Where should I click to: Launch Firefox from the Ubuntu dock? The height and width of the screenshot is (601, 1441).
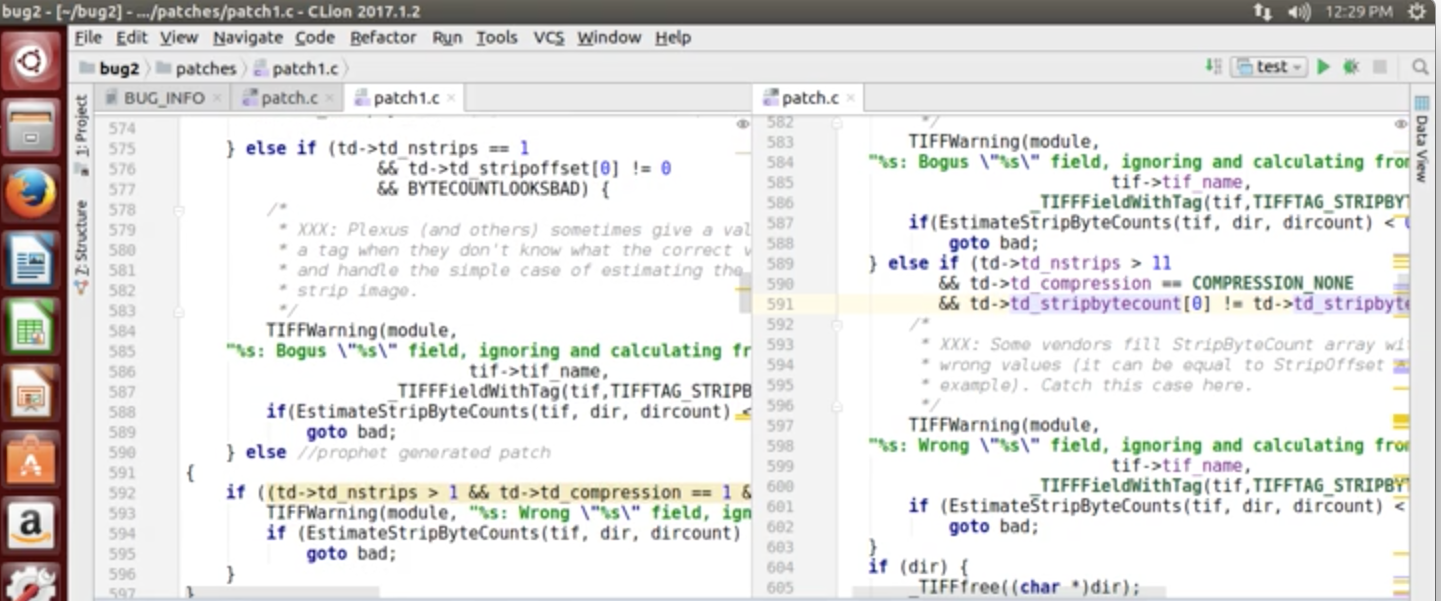pos(30,193)
